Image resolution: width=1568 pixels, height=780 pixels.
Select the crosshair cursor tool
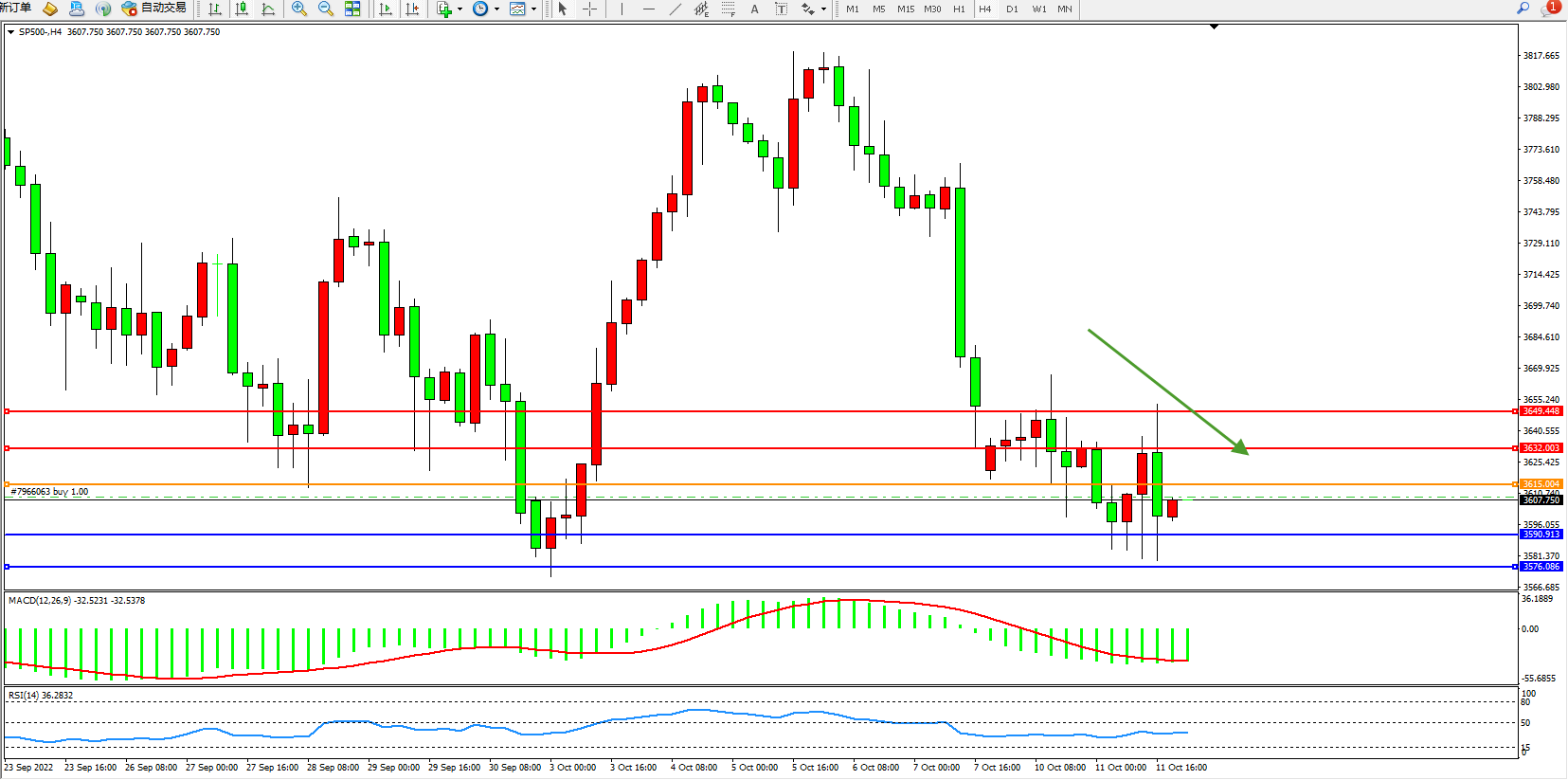589,9
